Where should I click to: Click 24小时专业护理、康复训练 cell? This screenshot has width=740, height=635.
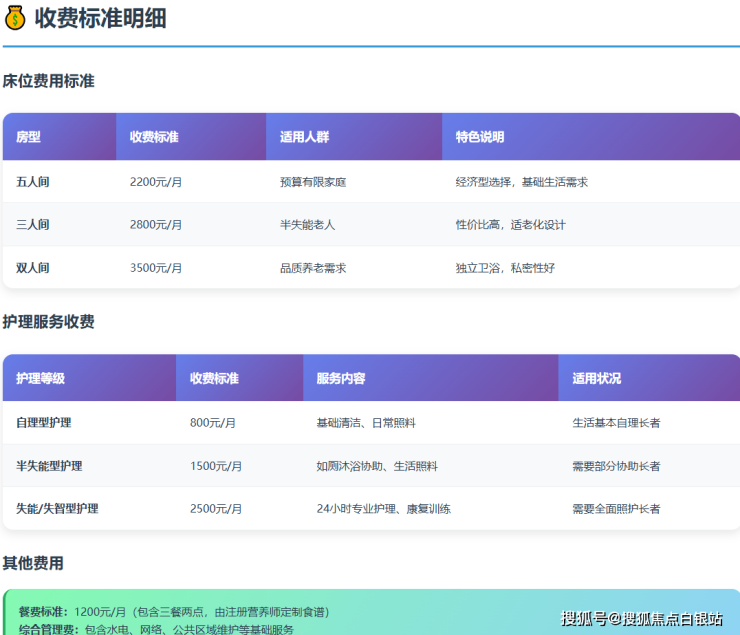point(383,509)
